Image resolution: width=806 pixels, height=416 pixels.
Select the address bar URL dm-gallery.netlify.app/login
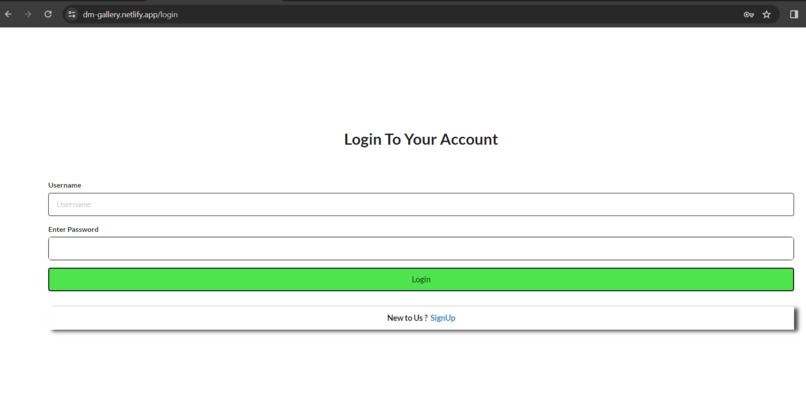[x=130, y=14]
